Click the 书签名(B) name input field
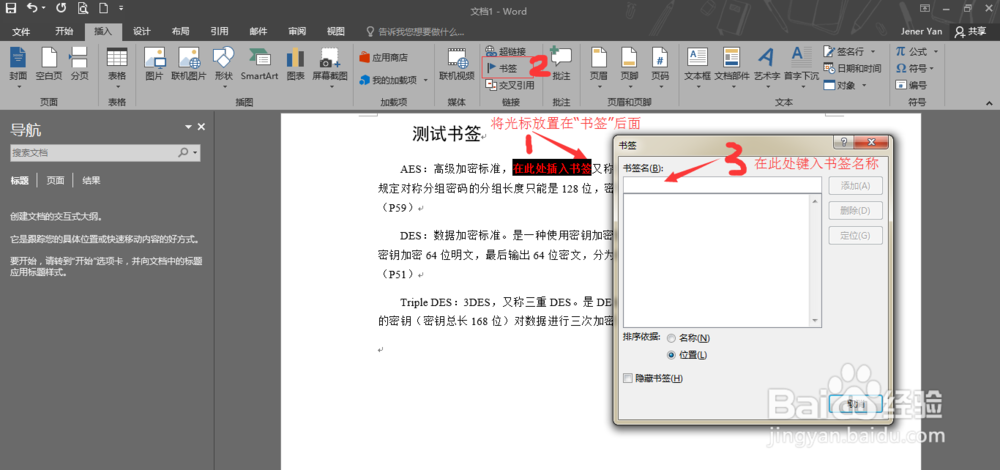The image size is (1000, 470). click(x=722, y=184)
